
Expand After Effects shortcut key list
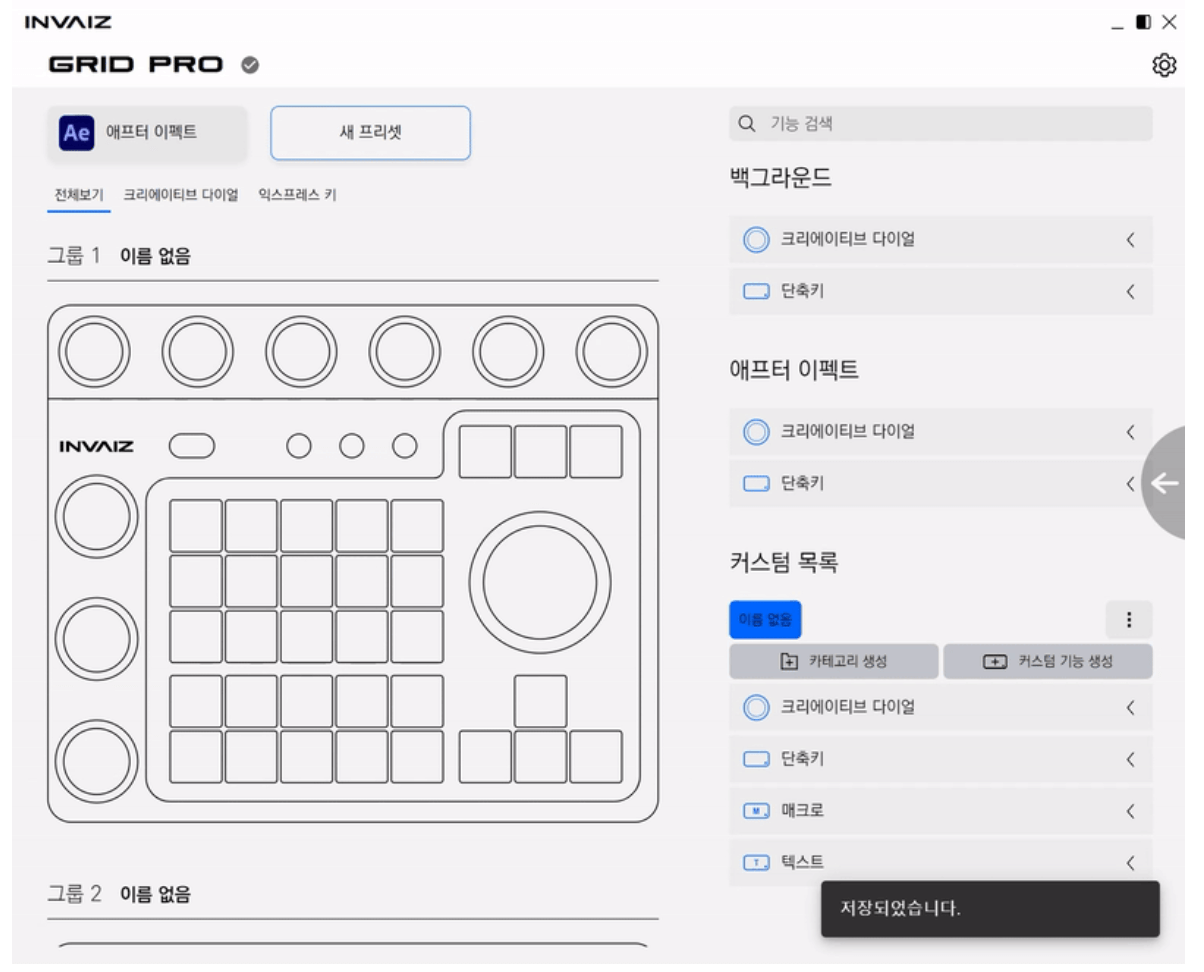point(940,484)
